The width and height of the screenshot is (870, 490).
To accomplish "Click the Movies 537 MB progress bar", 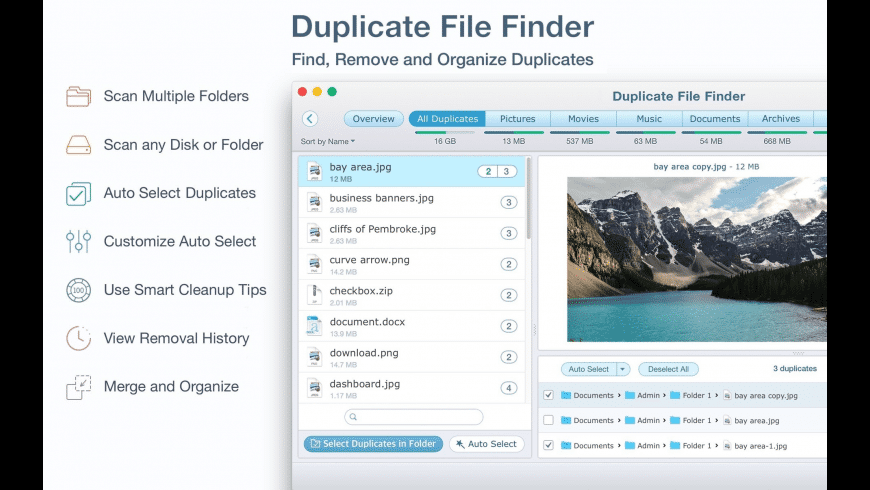I will [580, 133].
